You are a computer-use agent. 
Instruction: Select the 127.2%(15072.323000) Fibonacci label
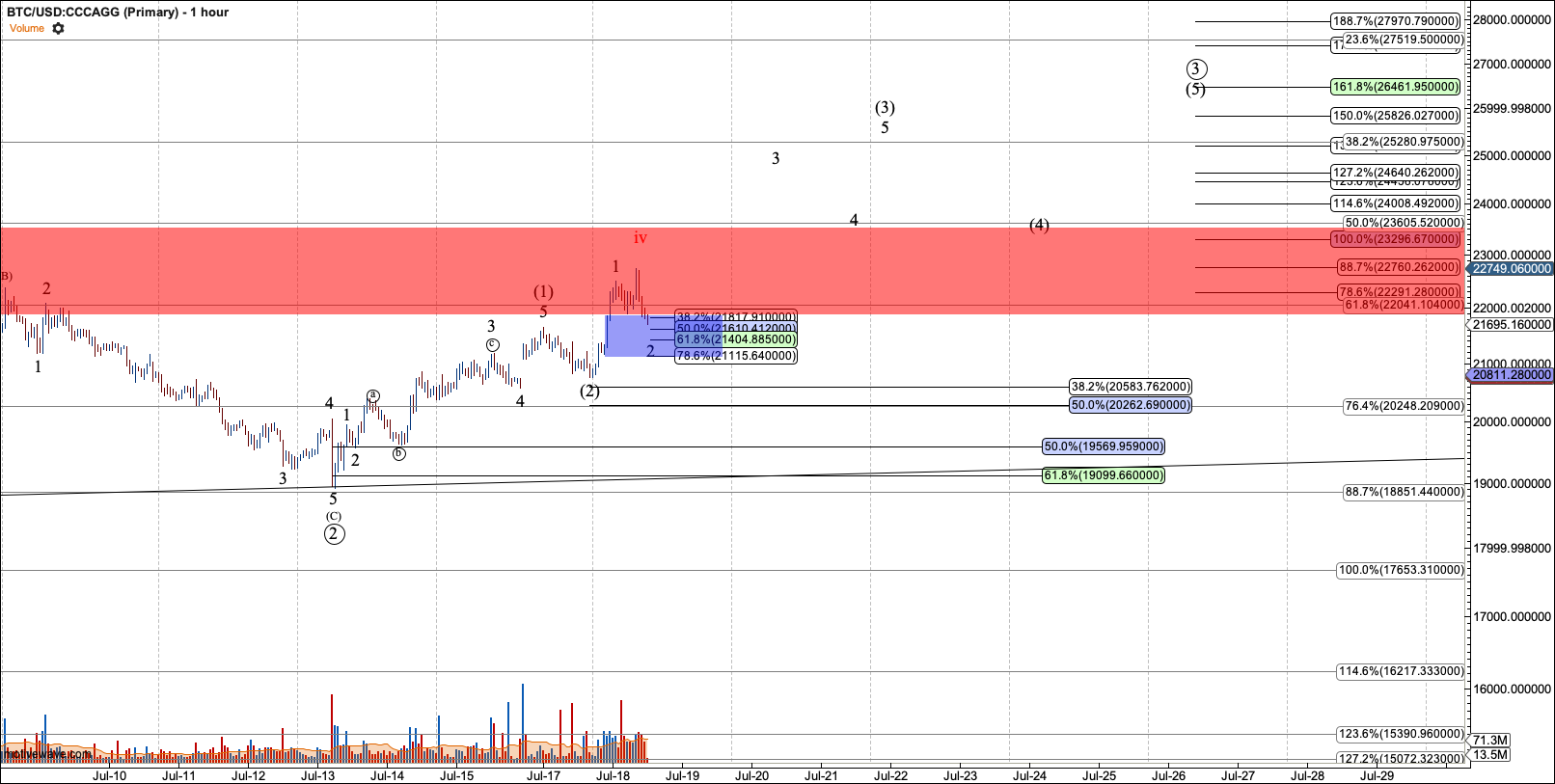coord(1401,759)
